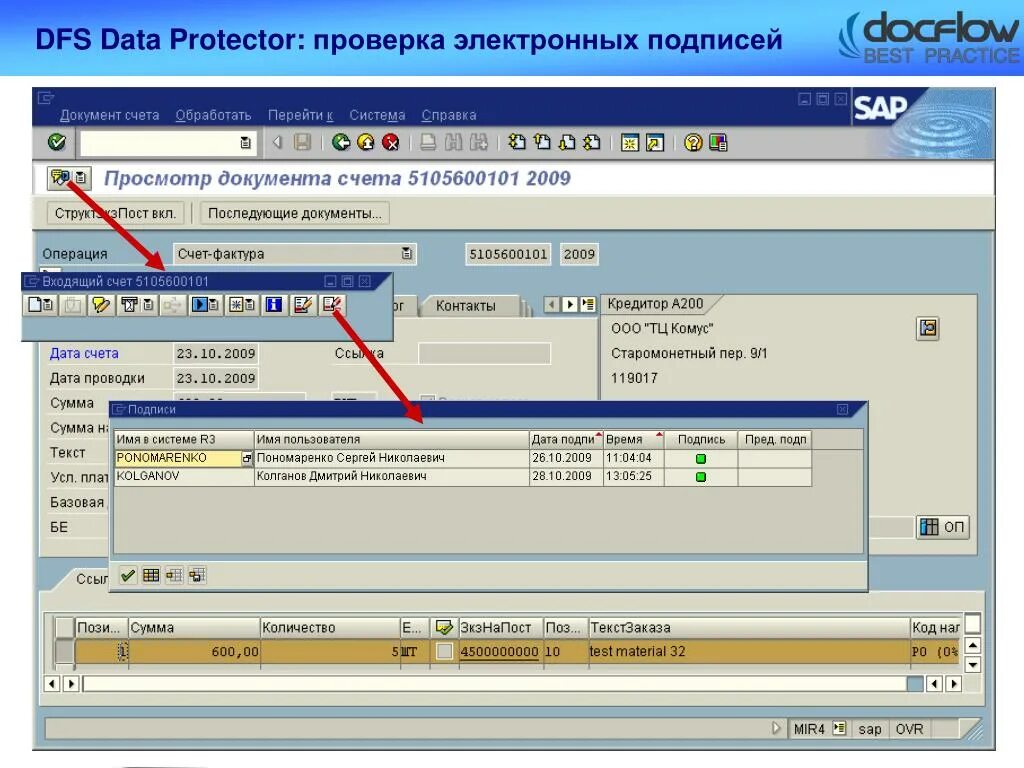
Task: Switch to the Контакты tab
Action: 466,306
